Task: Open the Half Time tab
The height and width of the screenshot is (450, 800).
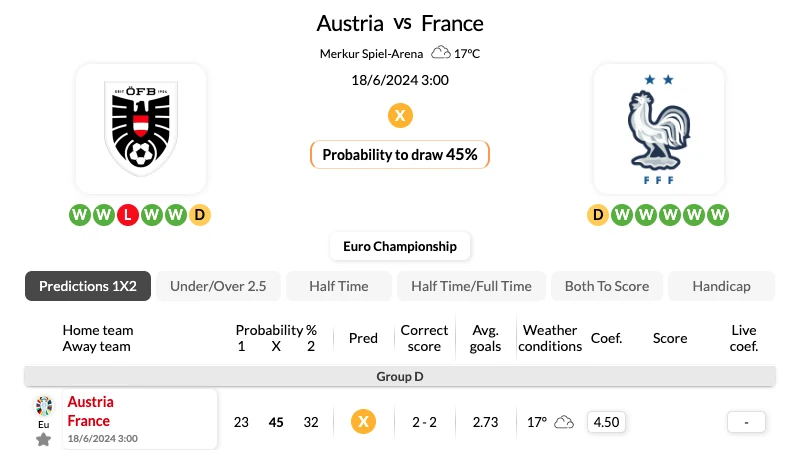Action: coord(339,286)
